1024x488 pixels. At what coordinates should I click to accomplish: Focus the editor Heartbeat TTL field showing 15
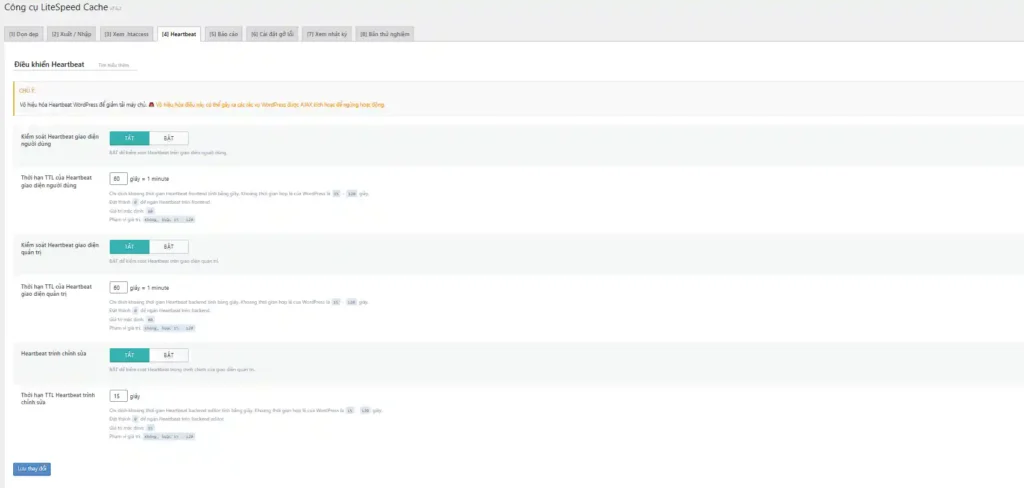[118, 396]
